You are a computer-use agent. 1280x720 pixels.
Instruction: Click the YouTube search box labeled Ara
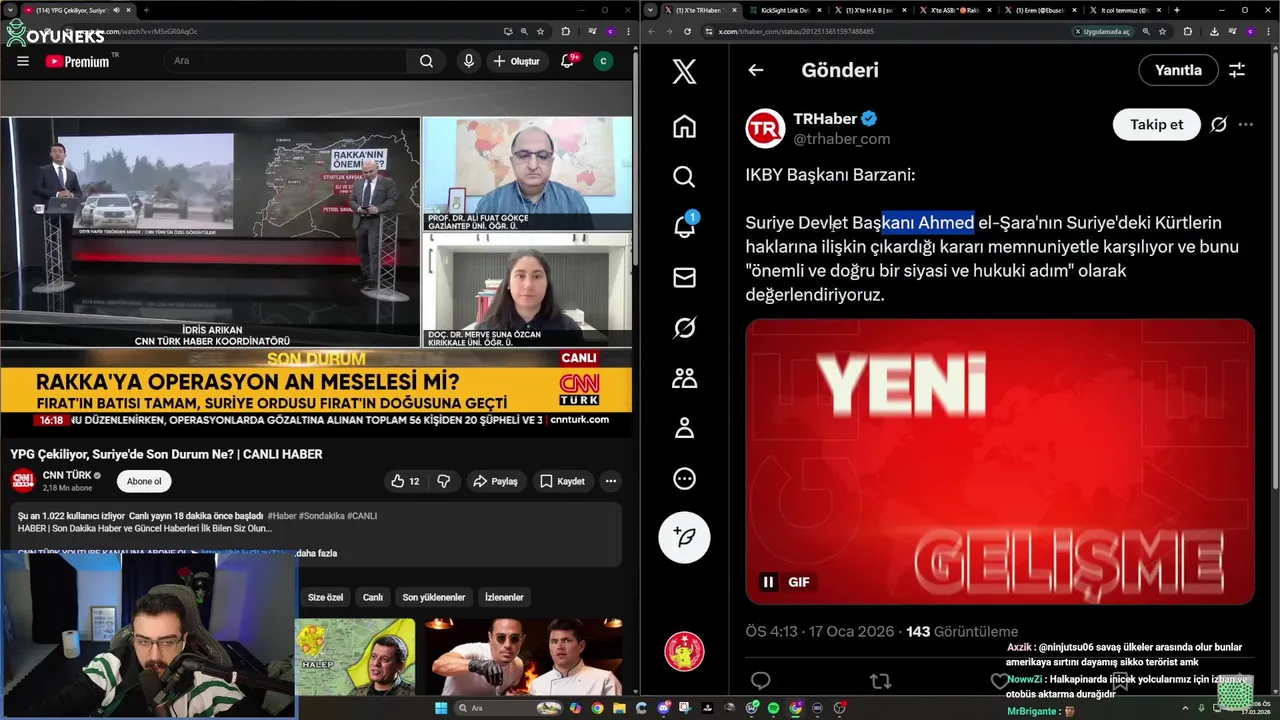(286, 61)
